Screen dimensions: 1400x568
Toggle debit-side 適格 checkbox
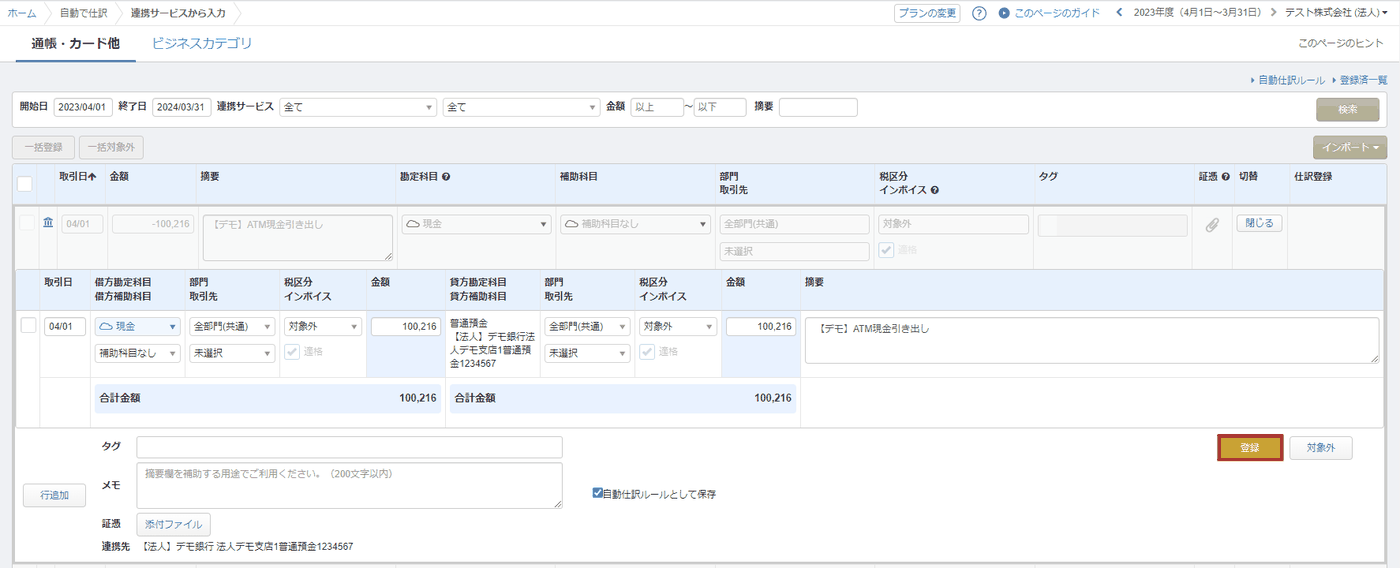coord(292,351)
